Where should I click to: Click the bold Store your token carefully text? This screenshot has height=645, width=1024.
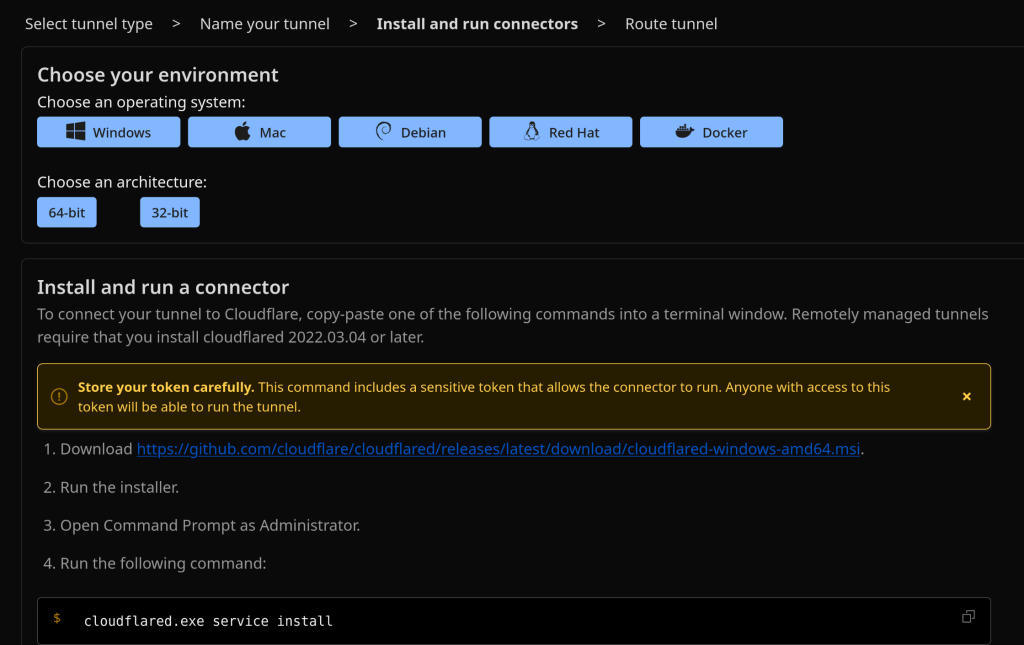tap(166, 387)
